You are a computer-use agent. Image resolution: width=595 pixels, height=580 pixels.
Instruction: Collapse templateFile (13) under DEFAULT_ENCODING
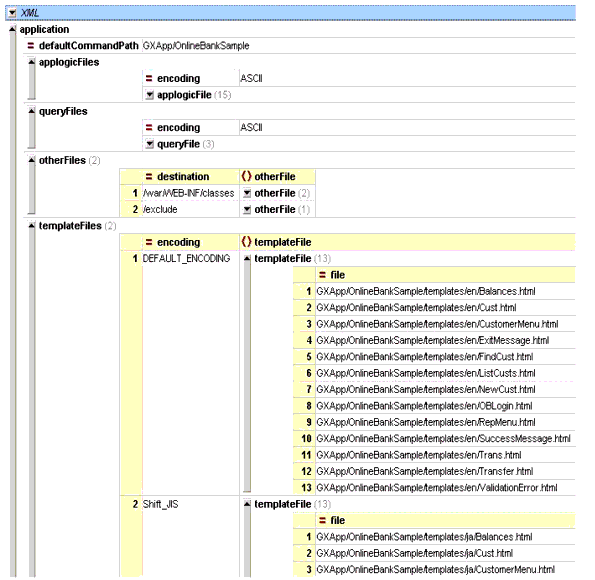click(247, 258)
